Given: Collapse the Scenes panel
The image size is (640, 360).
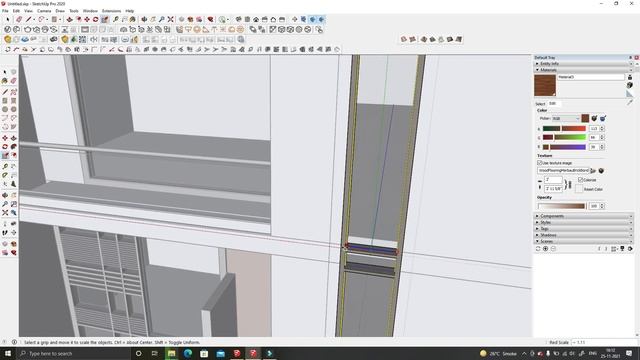Looking at the screenshot, I should coord(584,242).
